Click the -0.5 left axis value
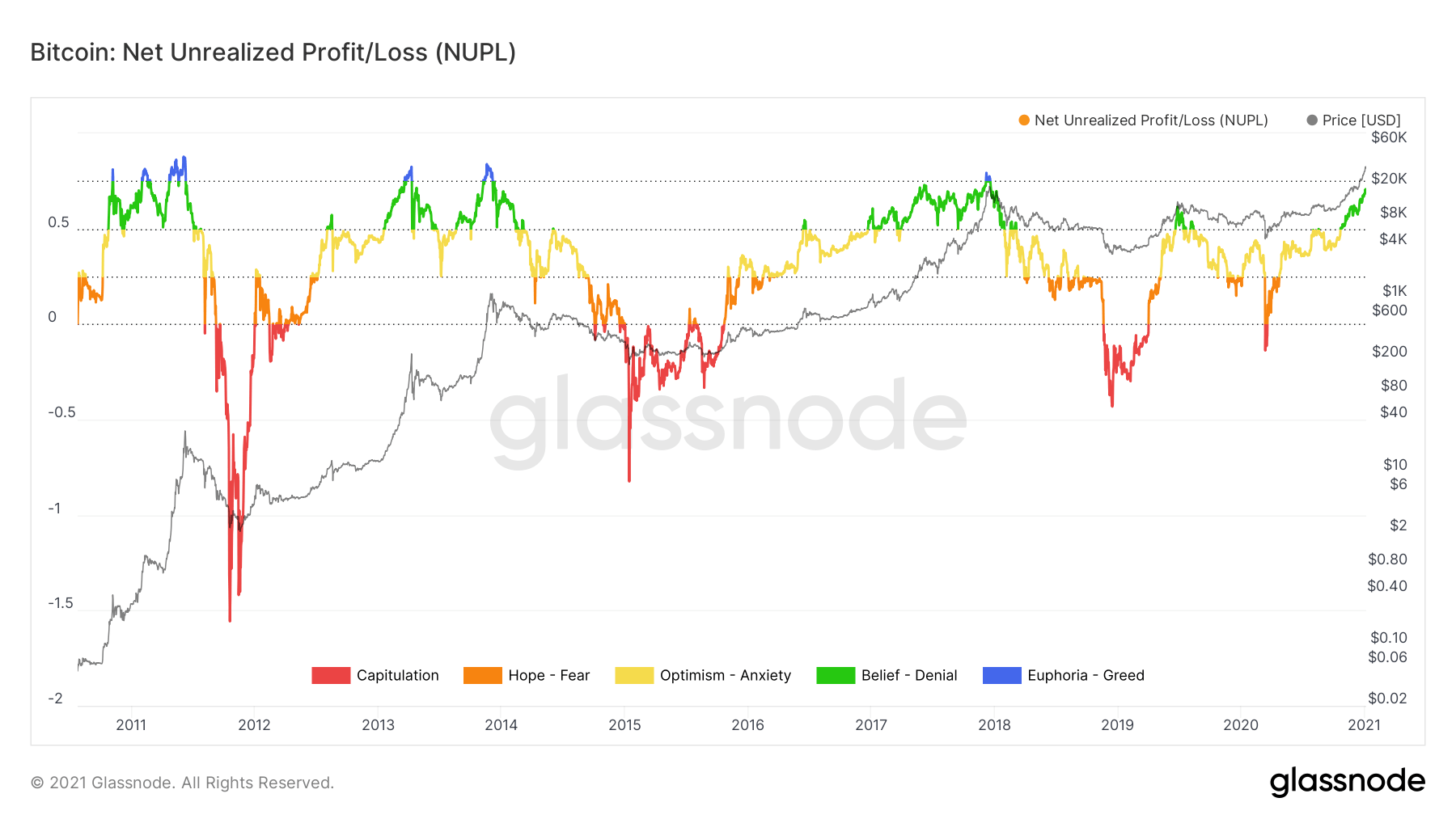The width and height of the screenshot is (1456, 819). click(x=61, y=412)
